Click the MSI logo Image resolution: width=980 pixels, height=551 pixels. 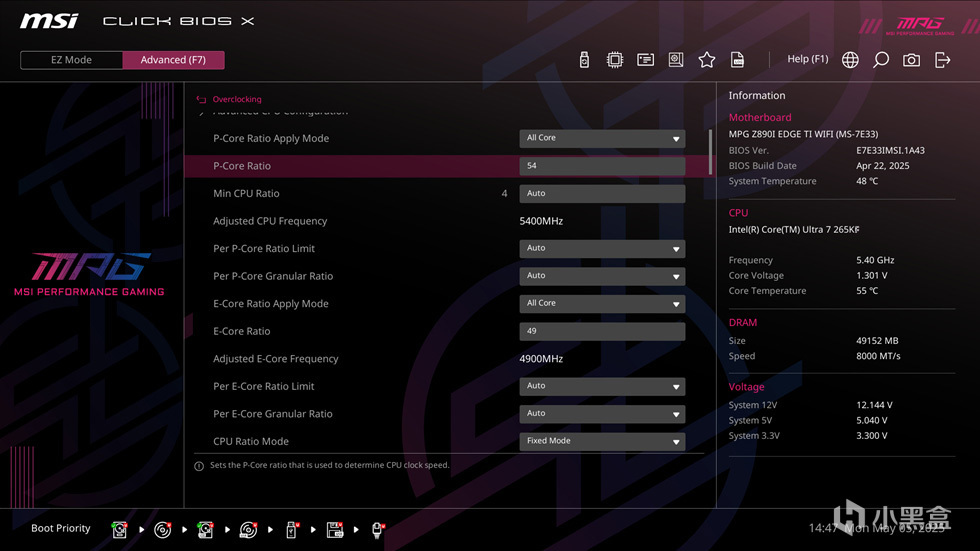(49, 21)
